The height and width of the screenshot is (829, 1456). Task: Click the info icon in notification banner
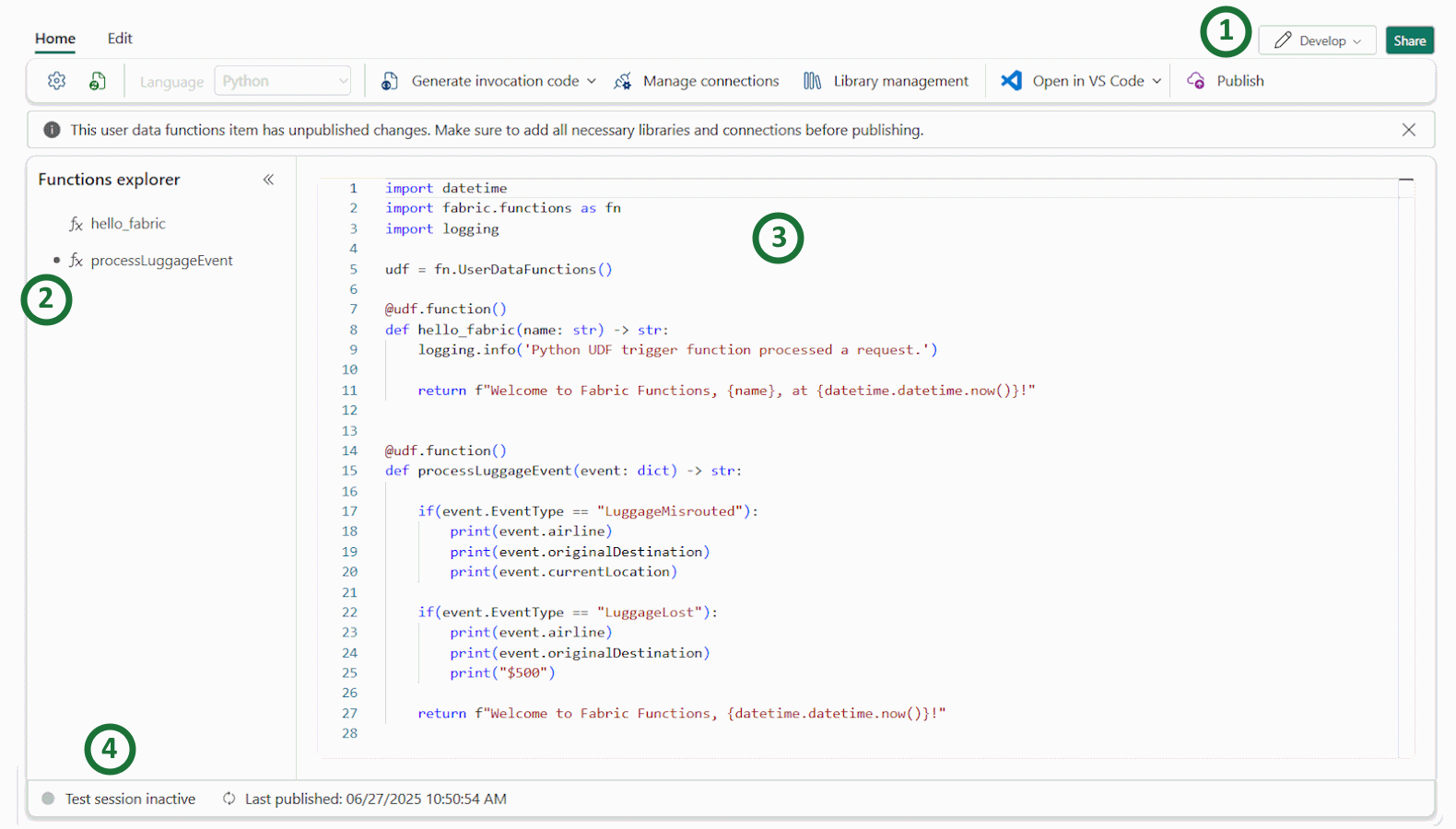(53, 130)
